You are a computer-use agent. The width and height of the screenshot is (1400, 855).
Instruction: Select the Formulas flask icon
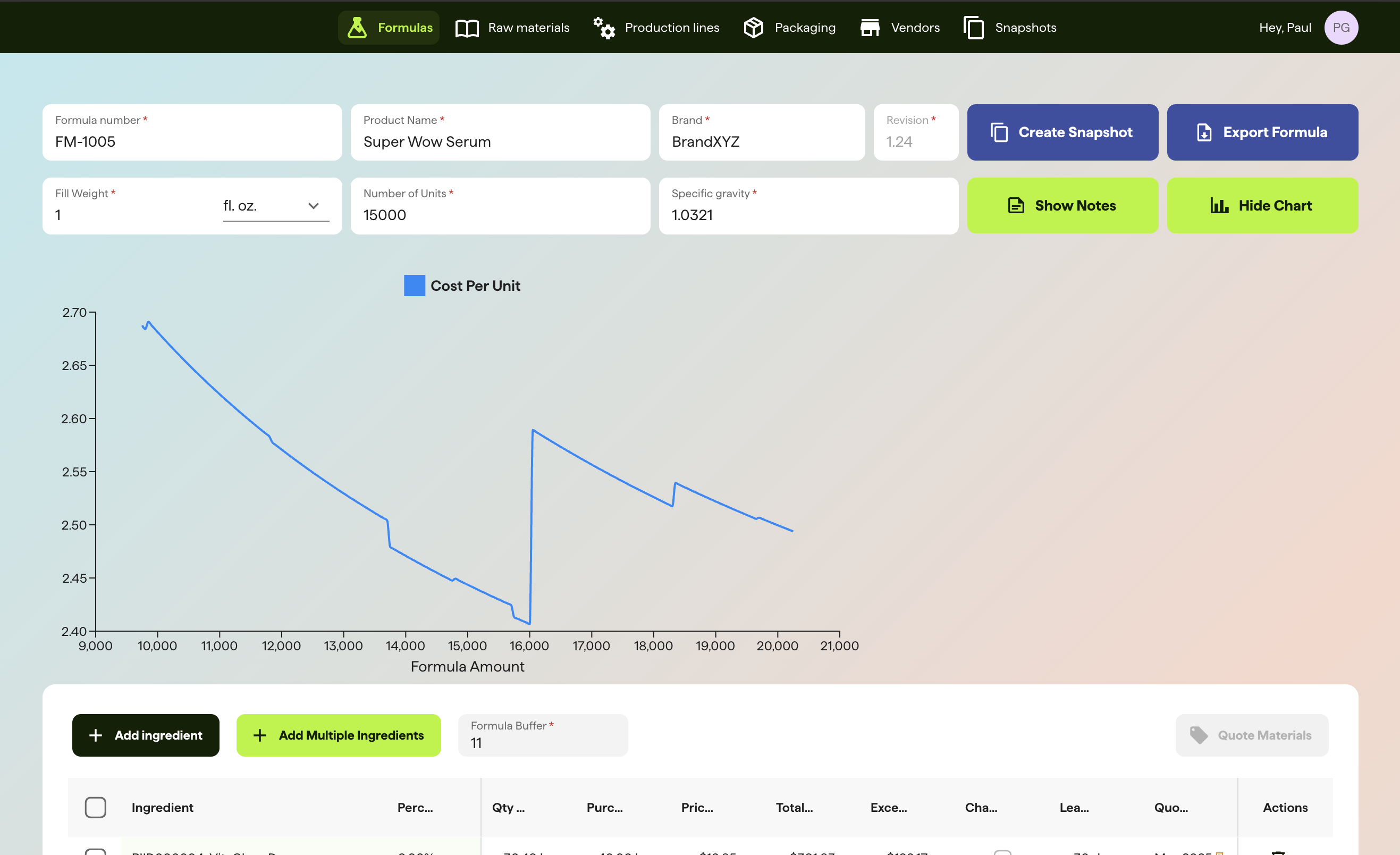click(357, 27)
